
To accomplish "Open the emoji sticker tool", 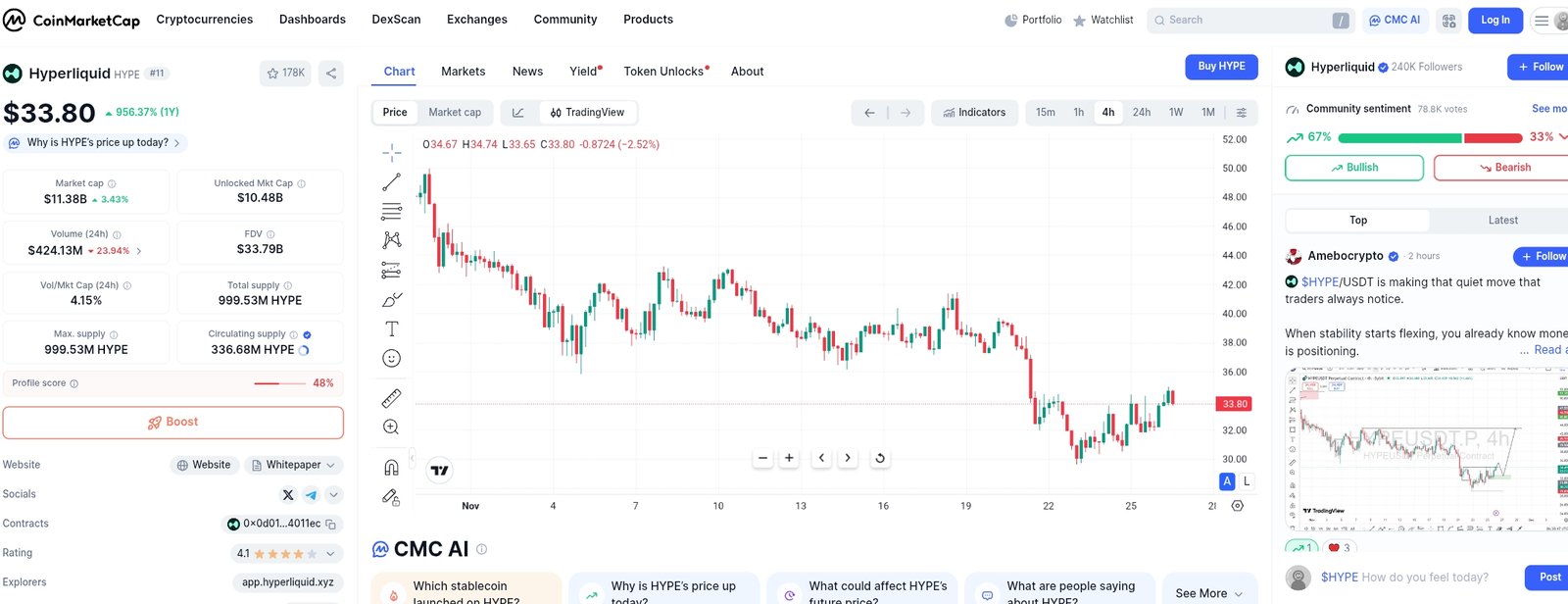I will pyautogui.click(x=391, y=359).
